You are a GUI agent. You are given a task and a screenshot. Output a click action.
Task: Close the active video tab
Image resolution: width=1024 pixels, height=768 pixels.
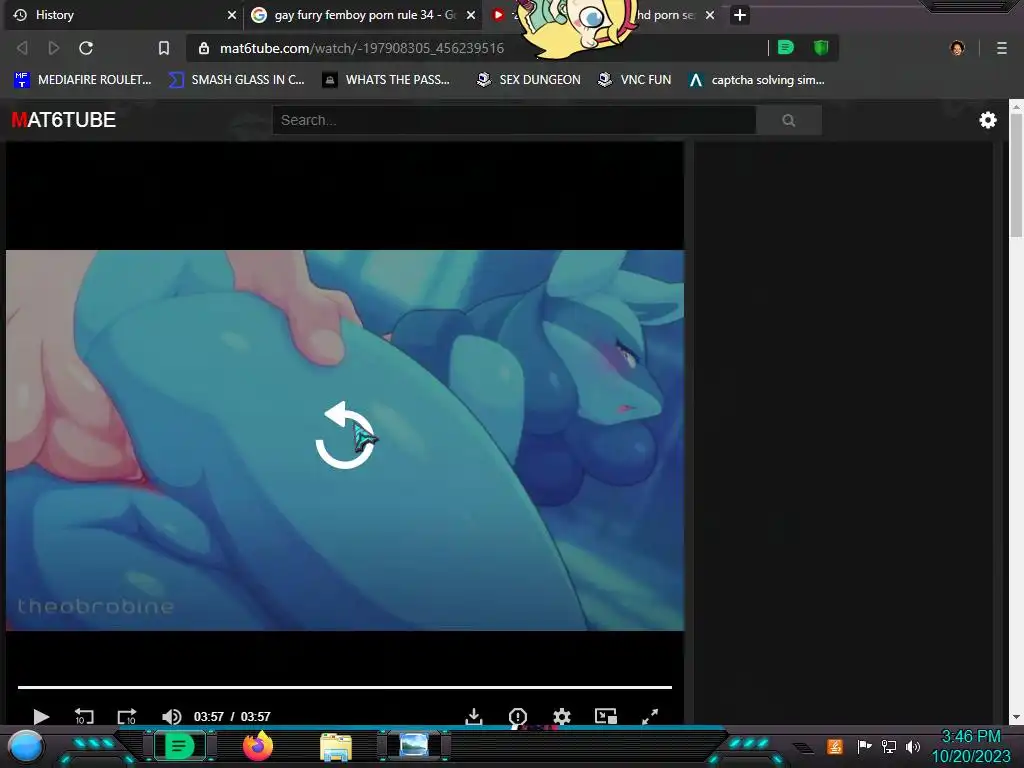click(710, 14)
